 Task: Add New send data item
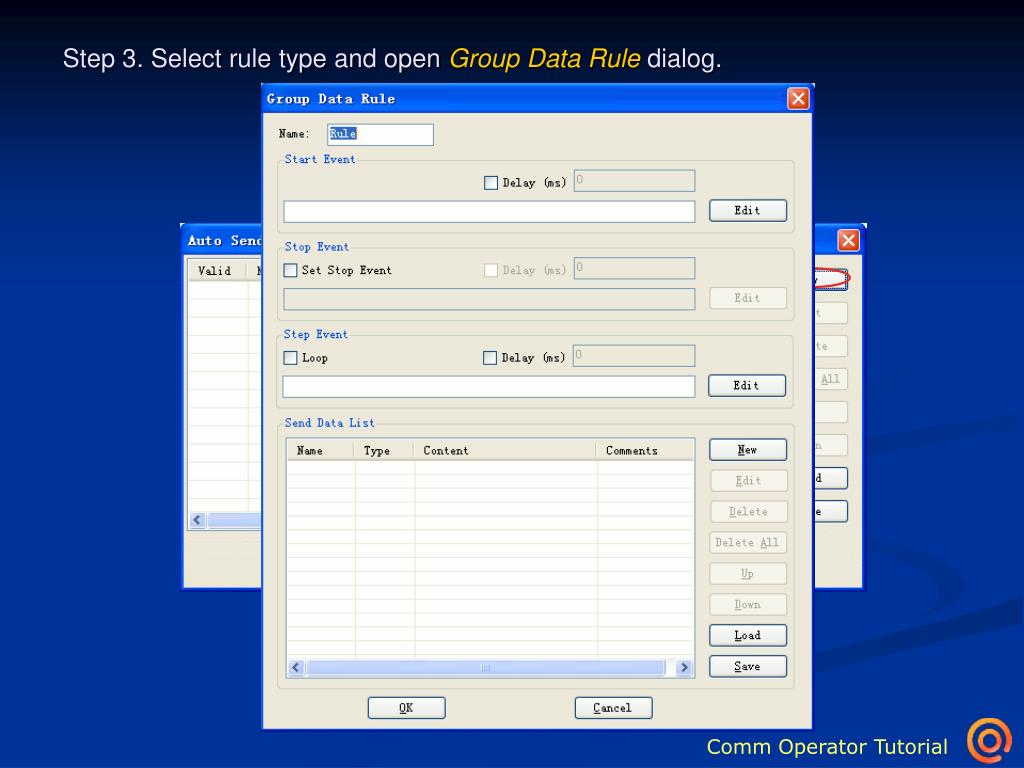click(x=748, y=450)
